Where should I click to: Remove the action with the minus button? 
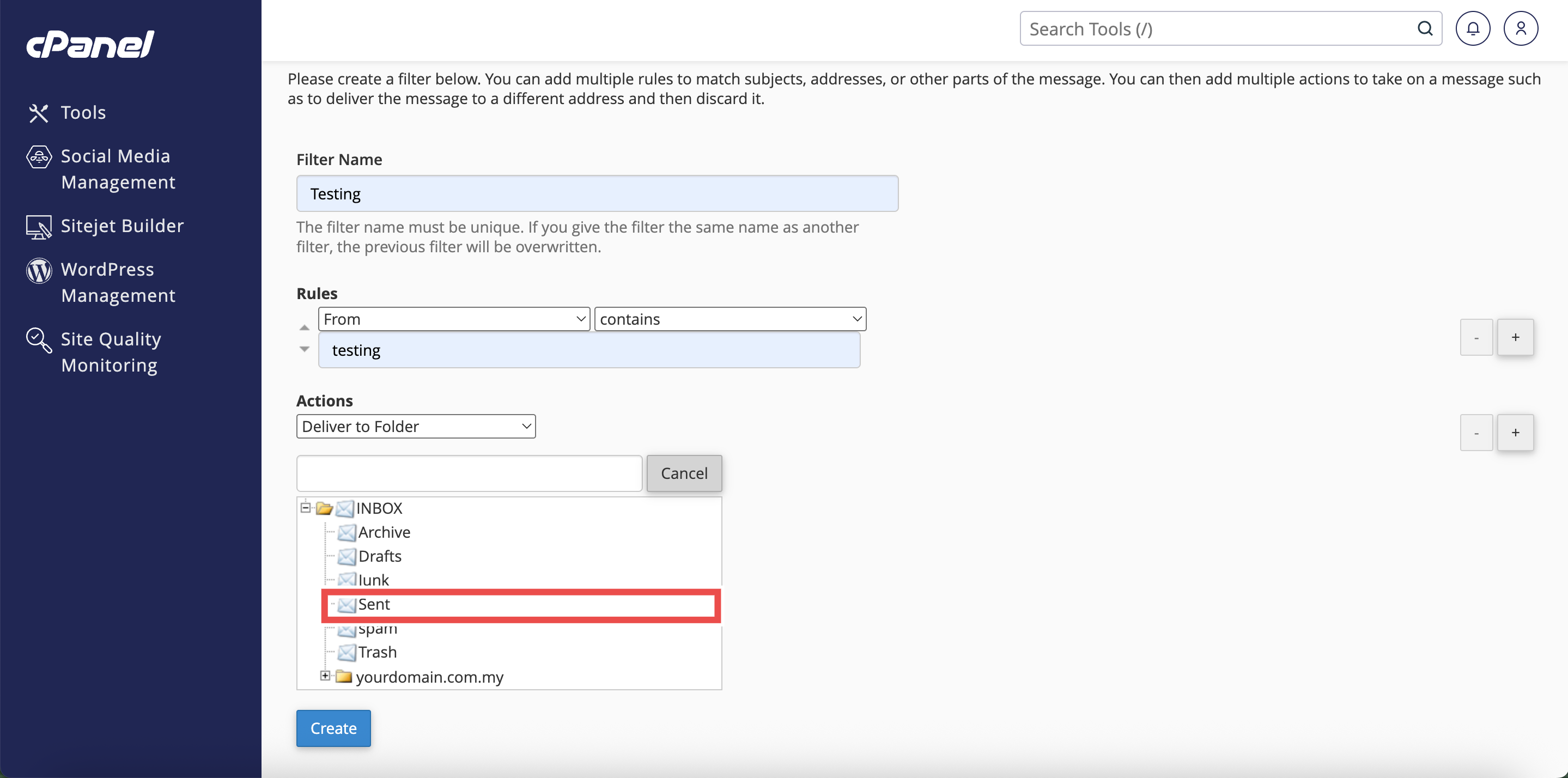pyautogui.click(x=1475, y=433)
